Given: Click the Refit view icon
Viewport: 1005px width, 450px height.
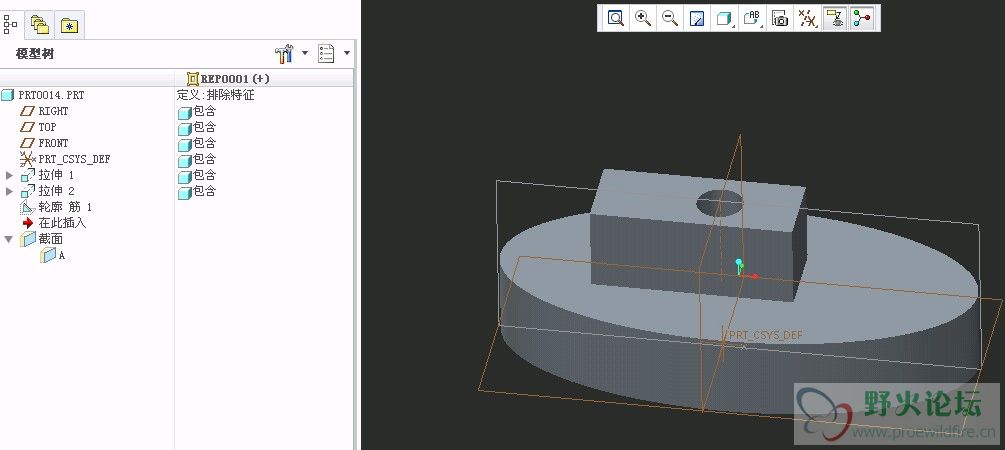Looking at the screenshot, I should (x=615, y=18).
